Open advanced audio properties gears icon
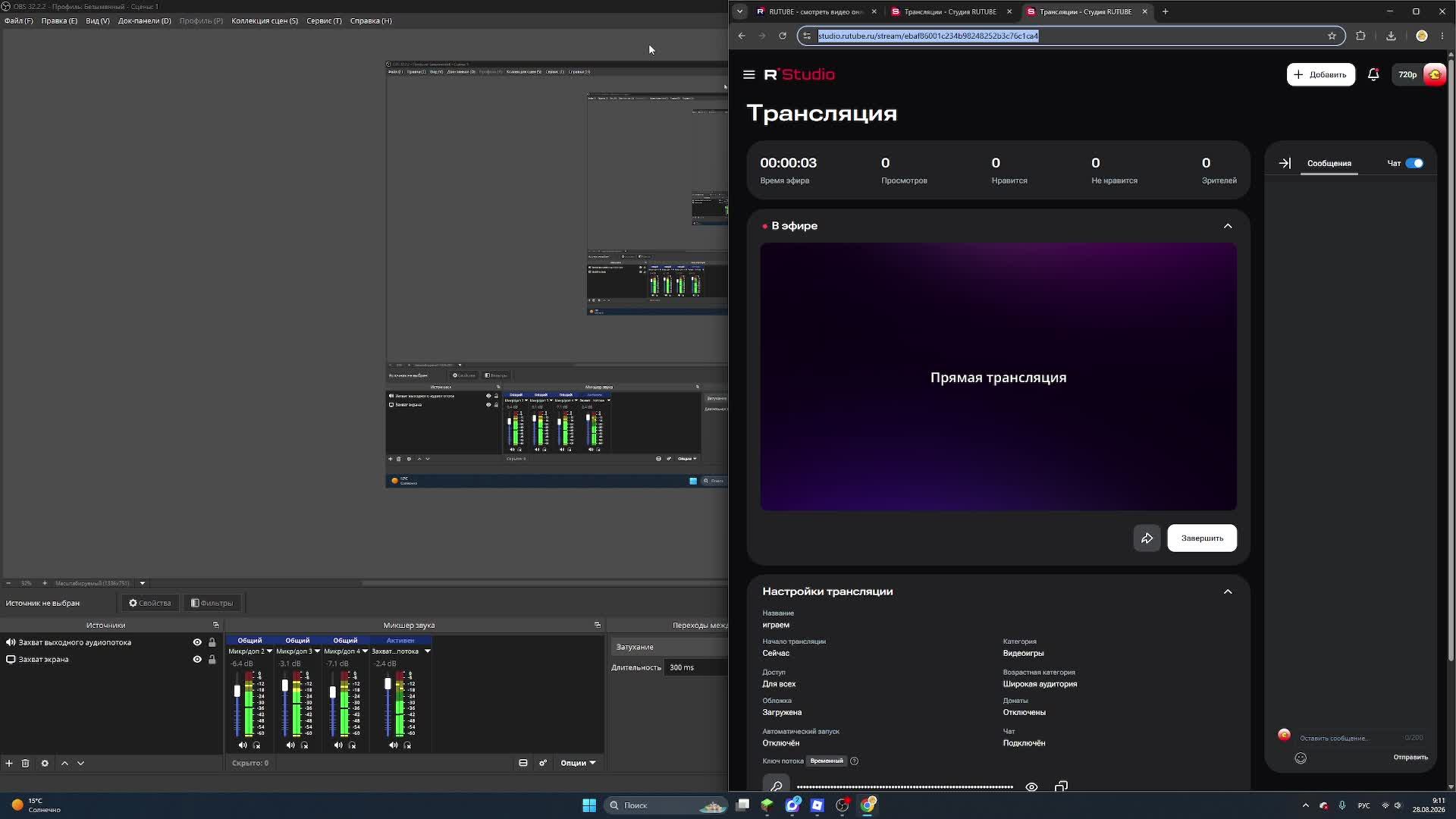The image size is (1456, 819). tap(543, 763)
